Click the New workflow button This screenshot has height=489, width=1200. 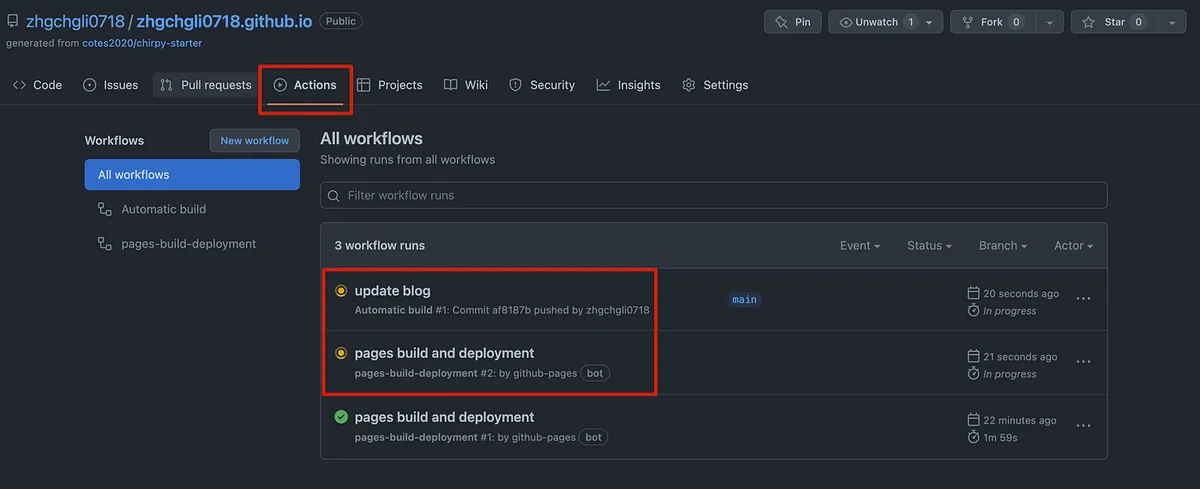254,141
